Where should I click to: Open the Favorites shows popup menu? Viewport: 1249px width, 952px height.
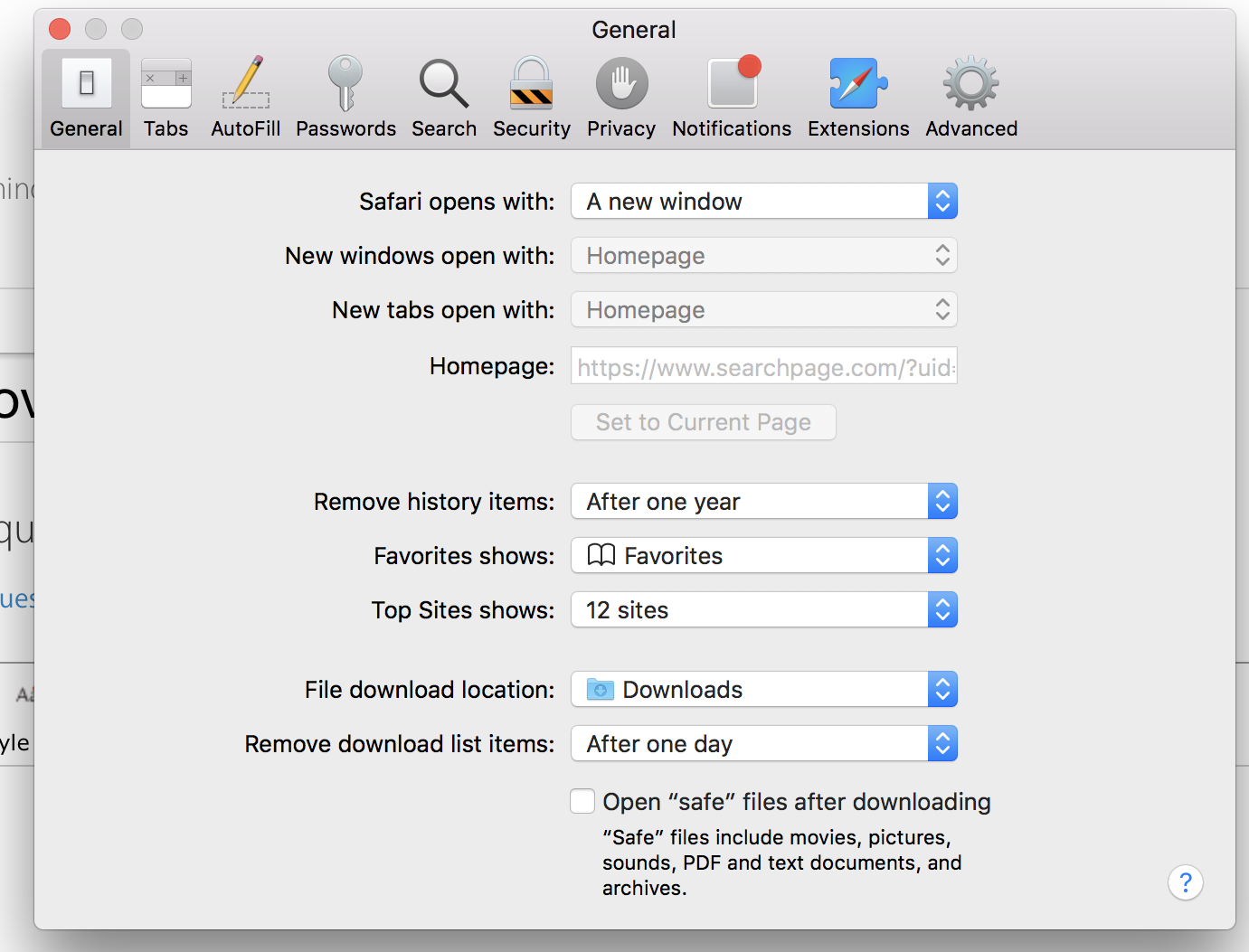[764, 555]
